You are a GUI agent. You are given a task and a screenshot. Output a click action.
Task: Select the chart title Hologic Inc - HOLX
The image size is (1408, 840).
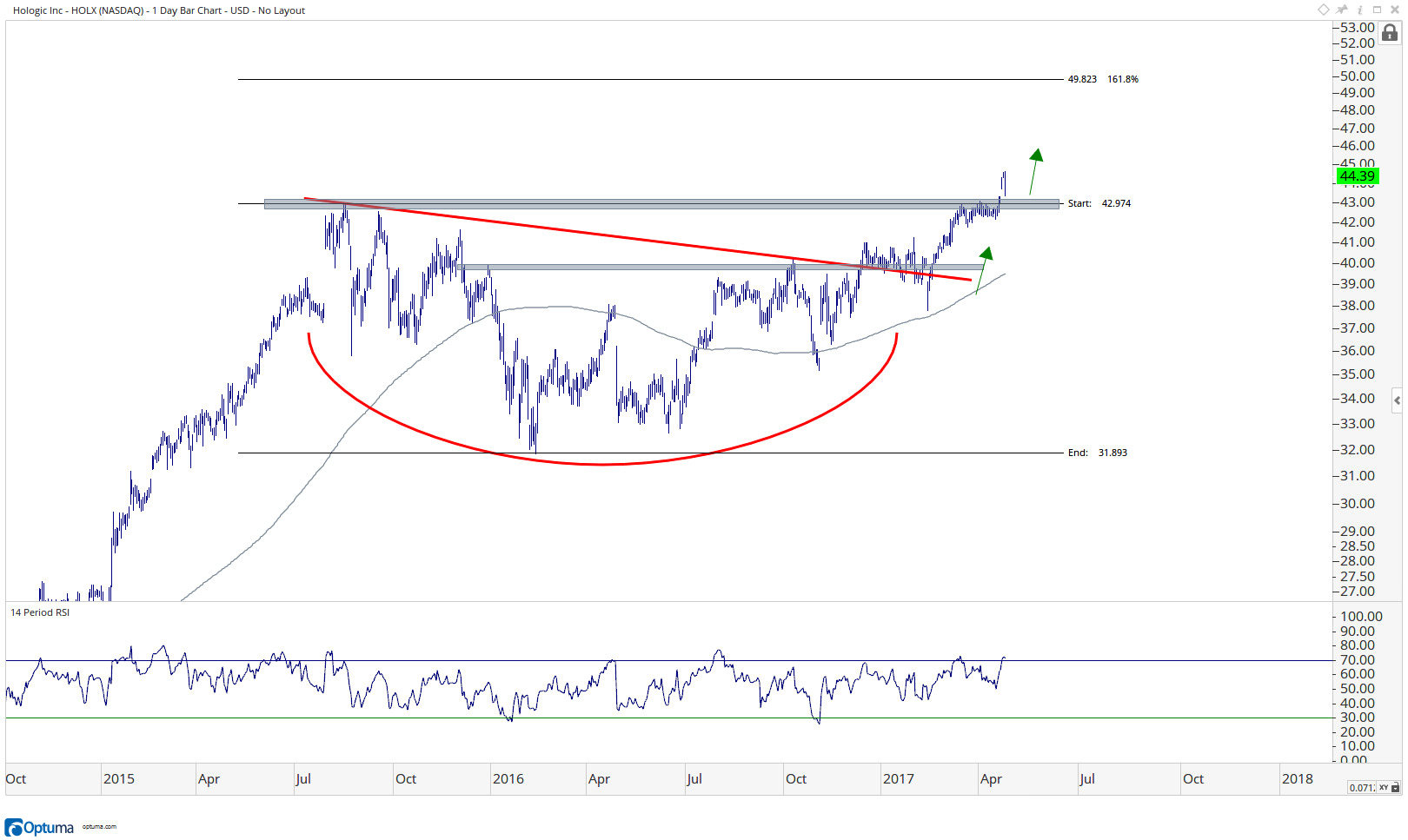(x=159, y=10)
